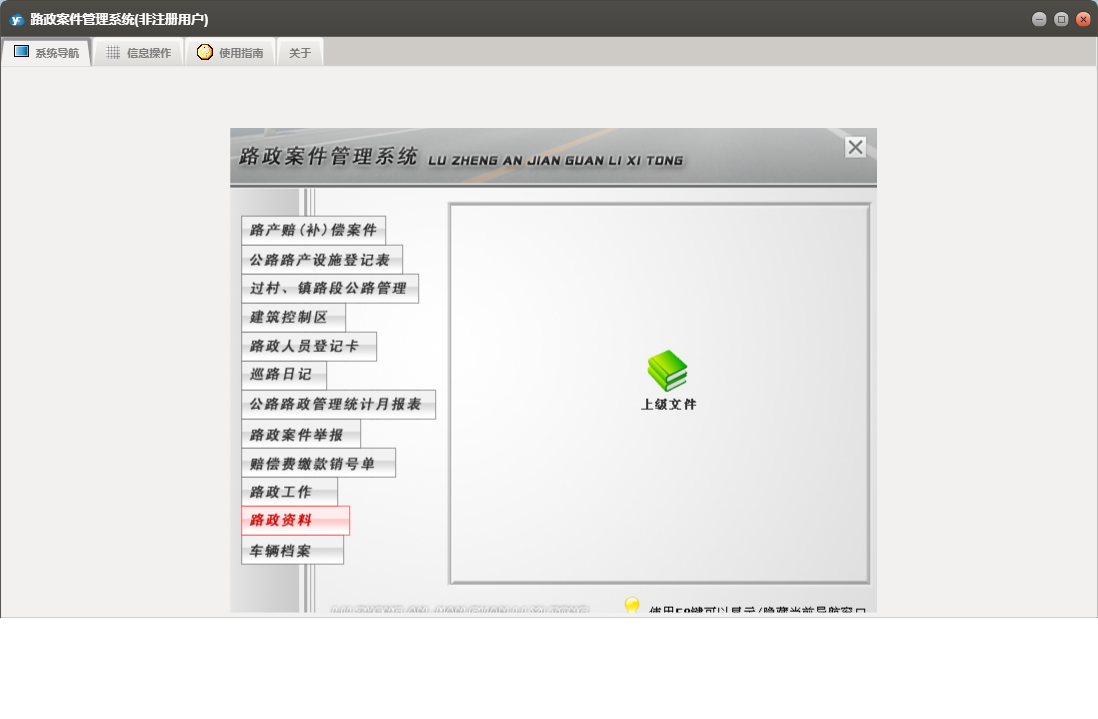The width and height of the screenshot is (1098, 719).
Task: Maximize the main window
Action: click(1061, 20)
